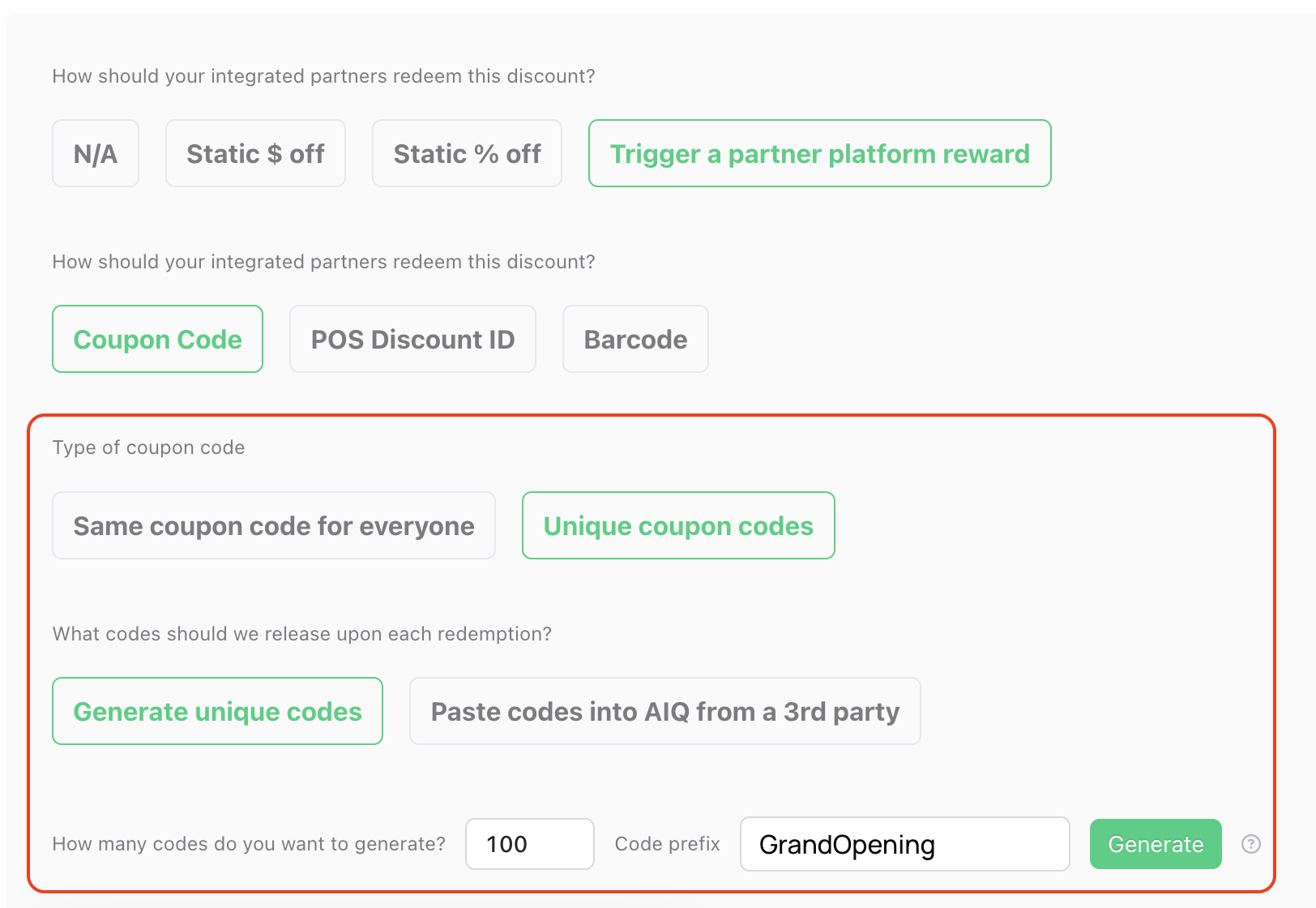Select Same coupon code for everyone

click(x=274, y=525)
